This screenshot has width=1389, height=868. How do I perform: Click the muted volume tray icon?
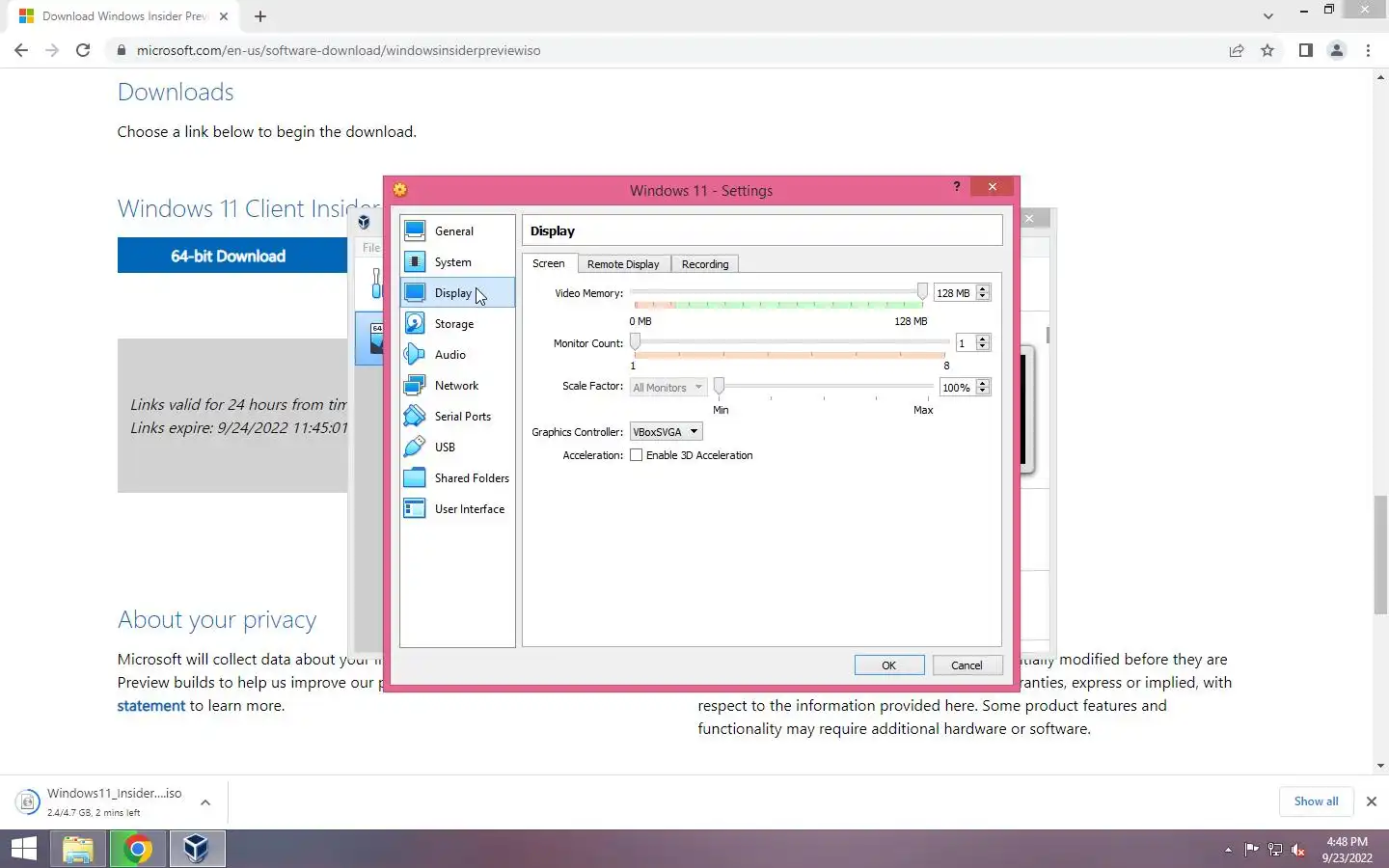pos(1298,850)
